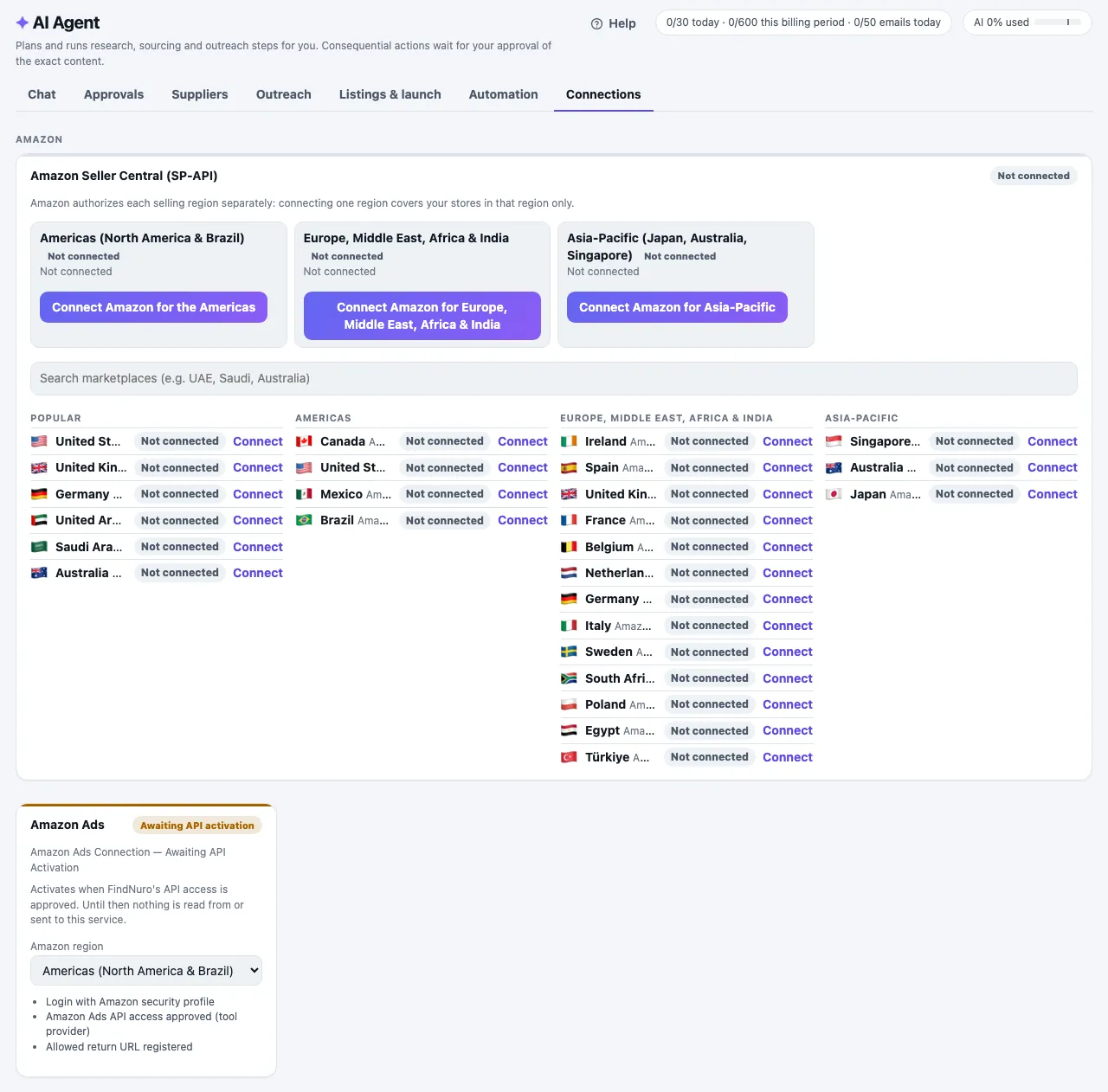Click the United Arab Emirates flag icon
Image resolution: width=1108 pixels, height=1092 pixels.
39,520
